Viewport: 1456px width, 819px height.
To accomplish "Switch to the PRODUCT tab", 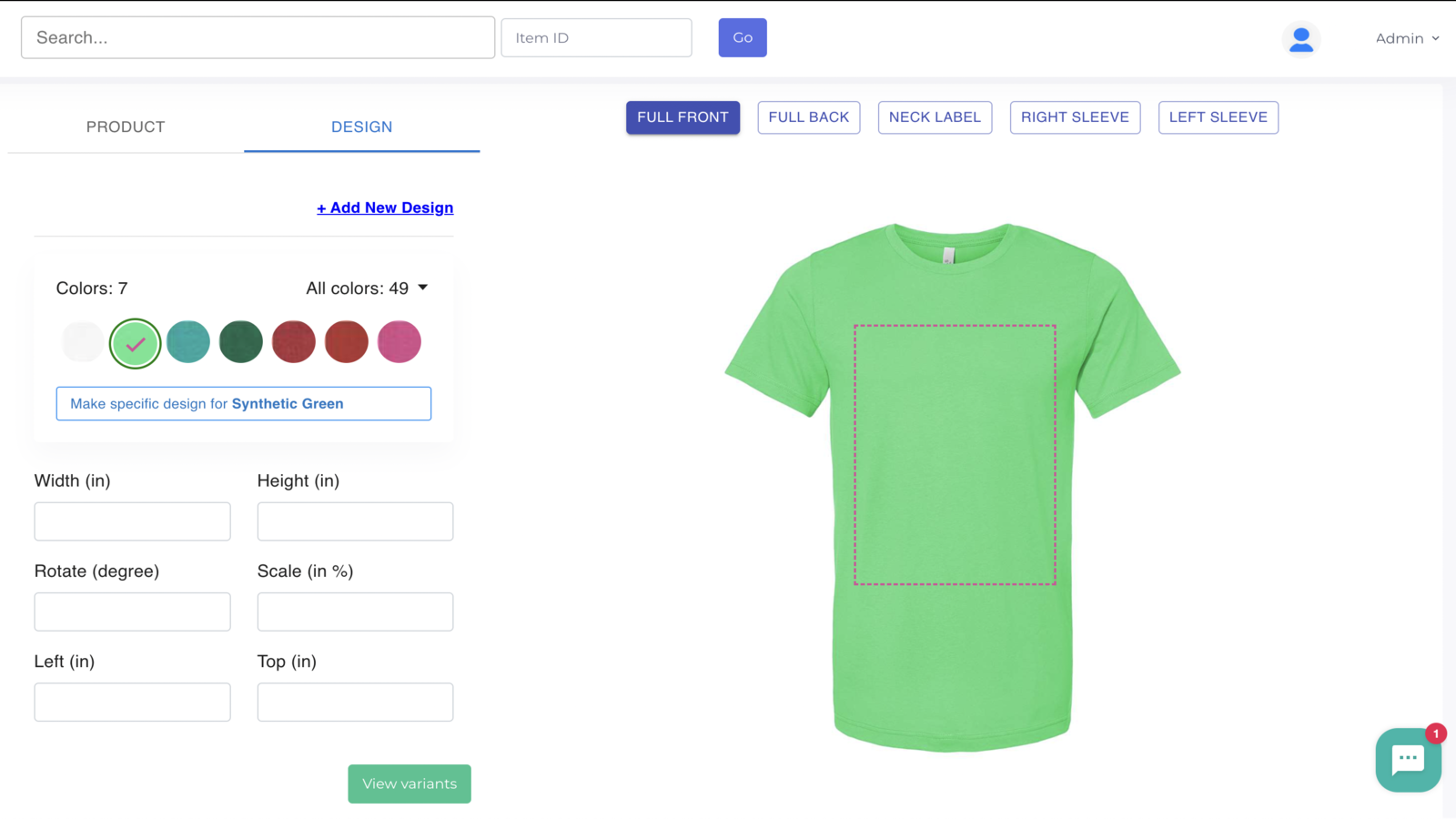I will point(126,127).
